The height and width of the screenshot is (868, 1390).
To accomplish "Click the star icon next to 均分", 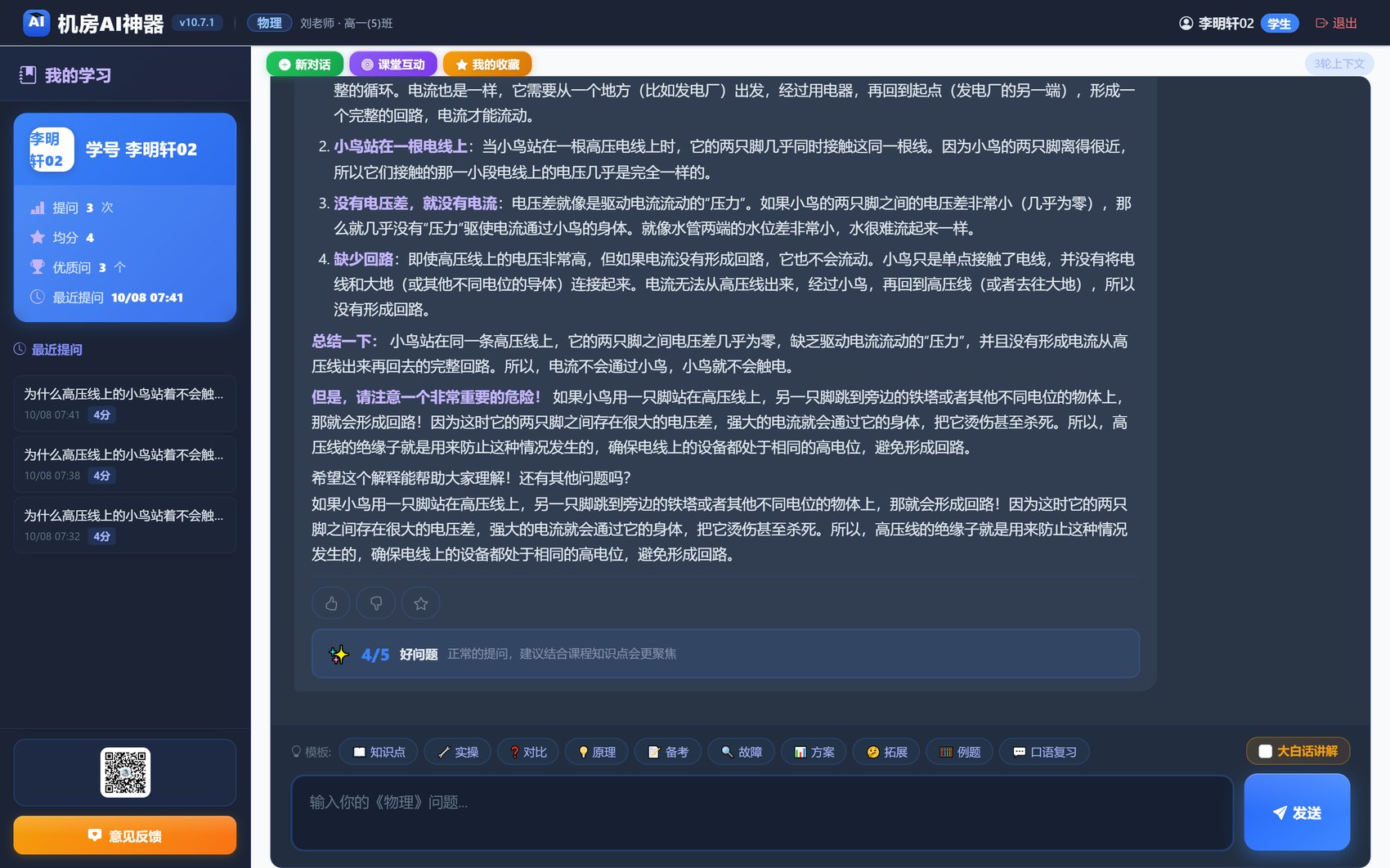I will pyautogui.click(x=38, y=237).
